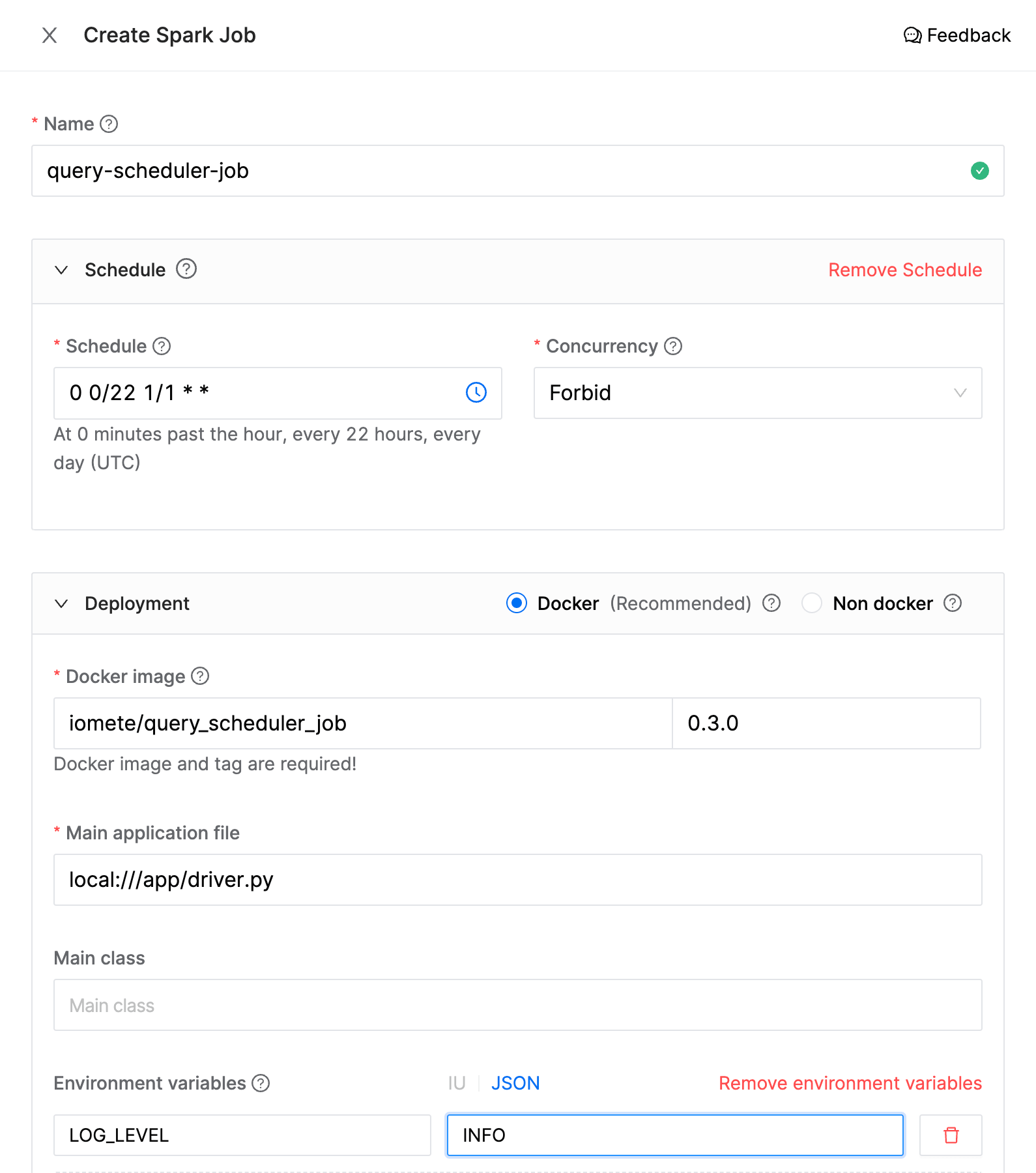Collapse the Schedule section chevron
Viewport: 1036px width, 1173px height.
tap(61, 270)
